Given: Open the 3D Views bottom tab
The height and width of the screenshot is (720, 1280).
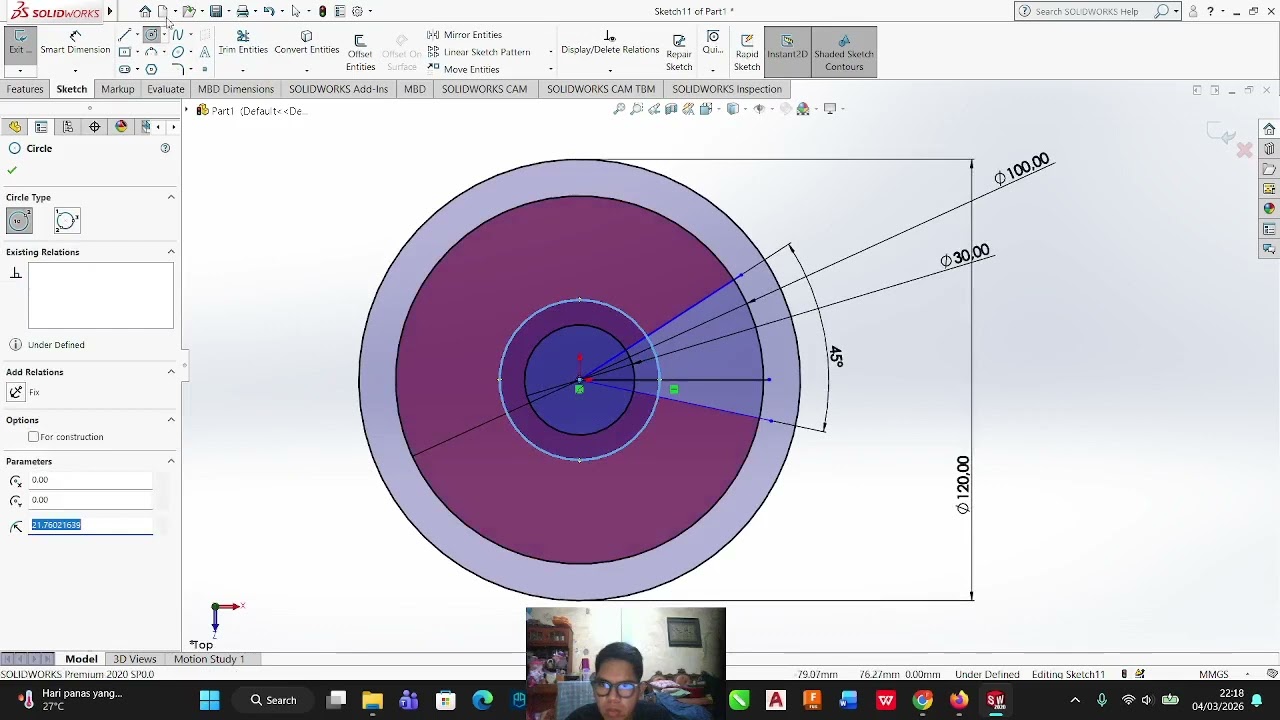Looking at the screenshot, I should 134,659.
